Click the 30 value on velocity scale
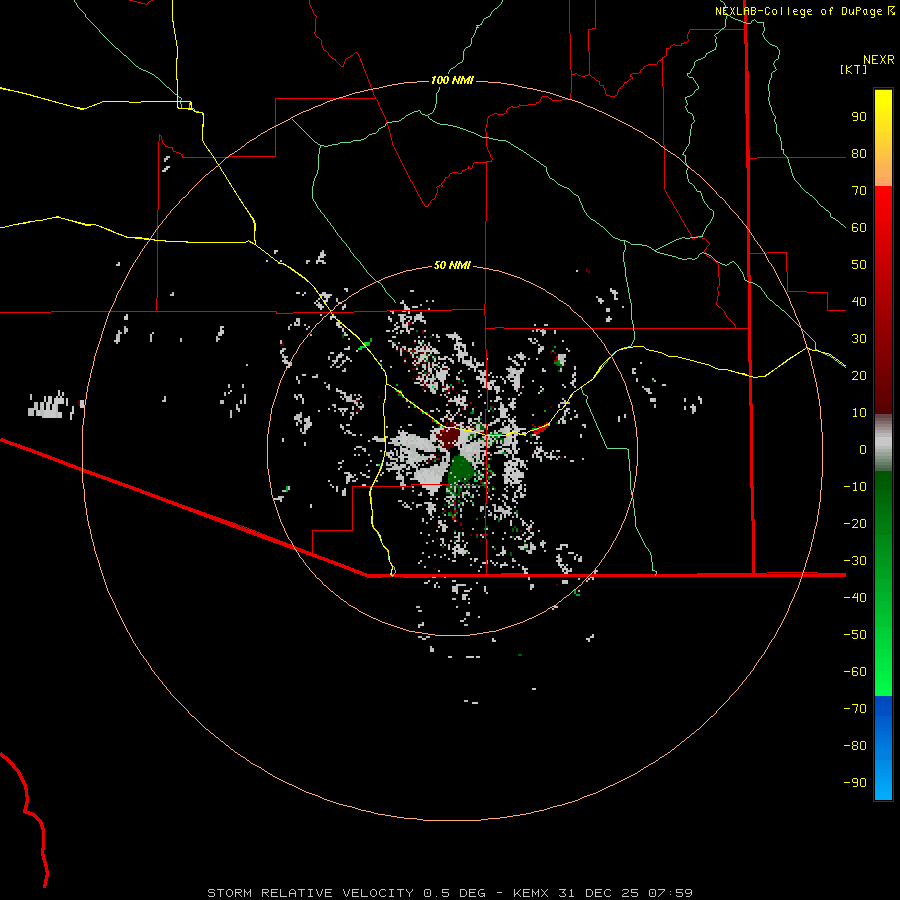The image size is (900, 900). point(859,339)
